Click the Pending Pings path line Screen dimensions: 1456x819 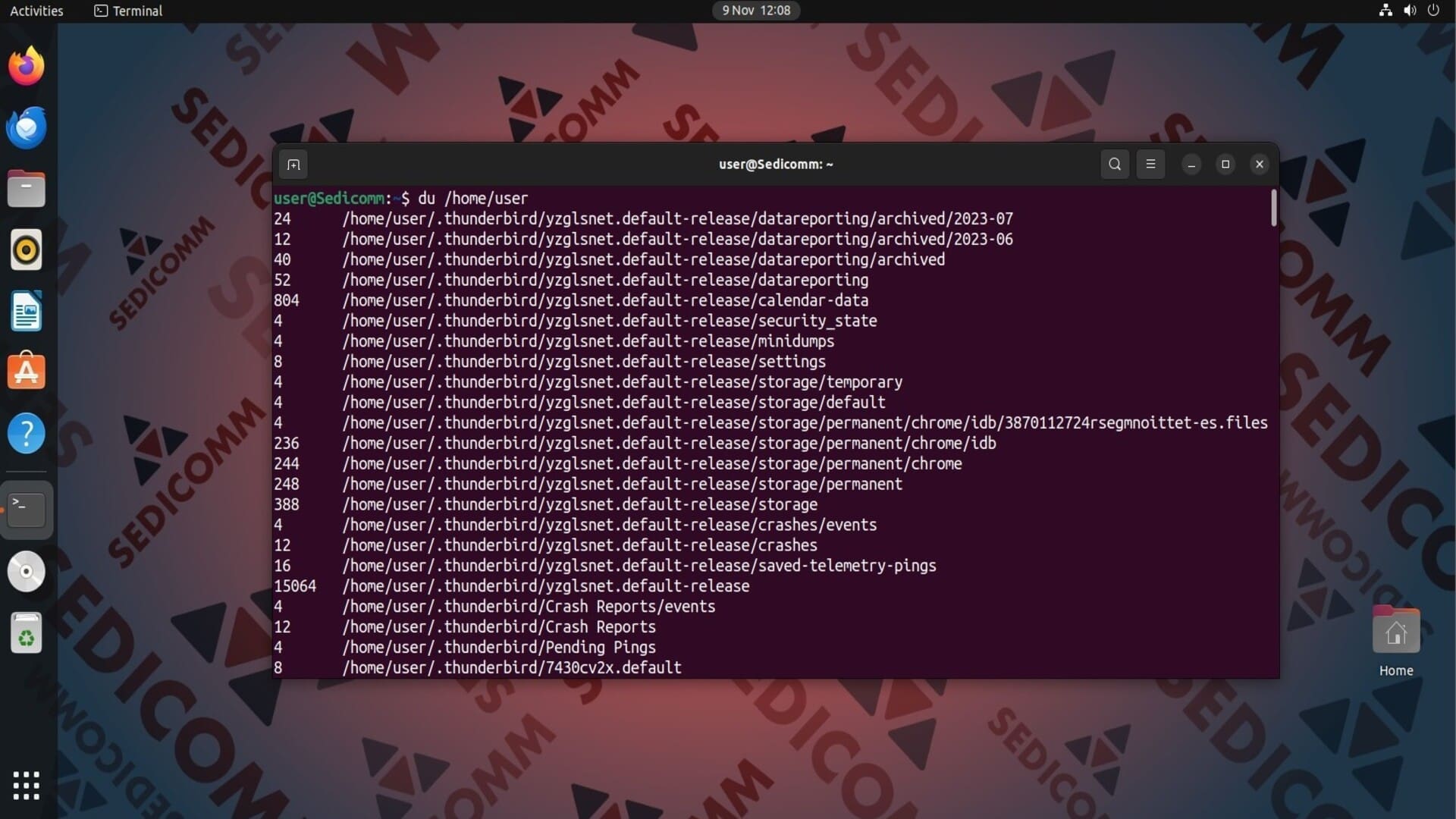coord(499,649)
